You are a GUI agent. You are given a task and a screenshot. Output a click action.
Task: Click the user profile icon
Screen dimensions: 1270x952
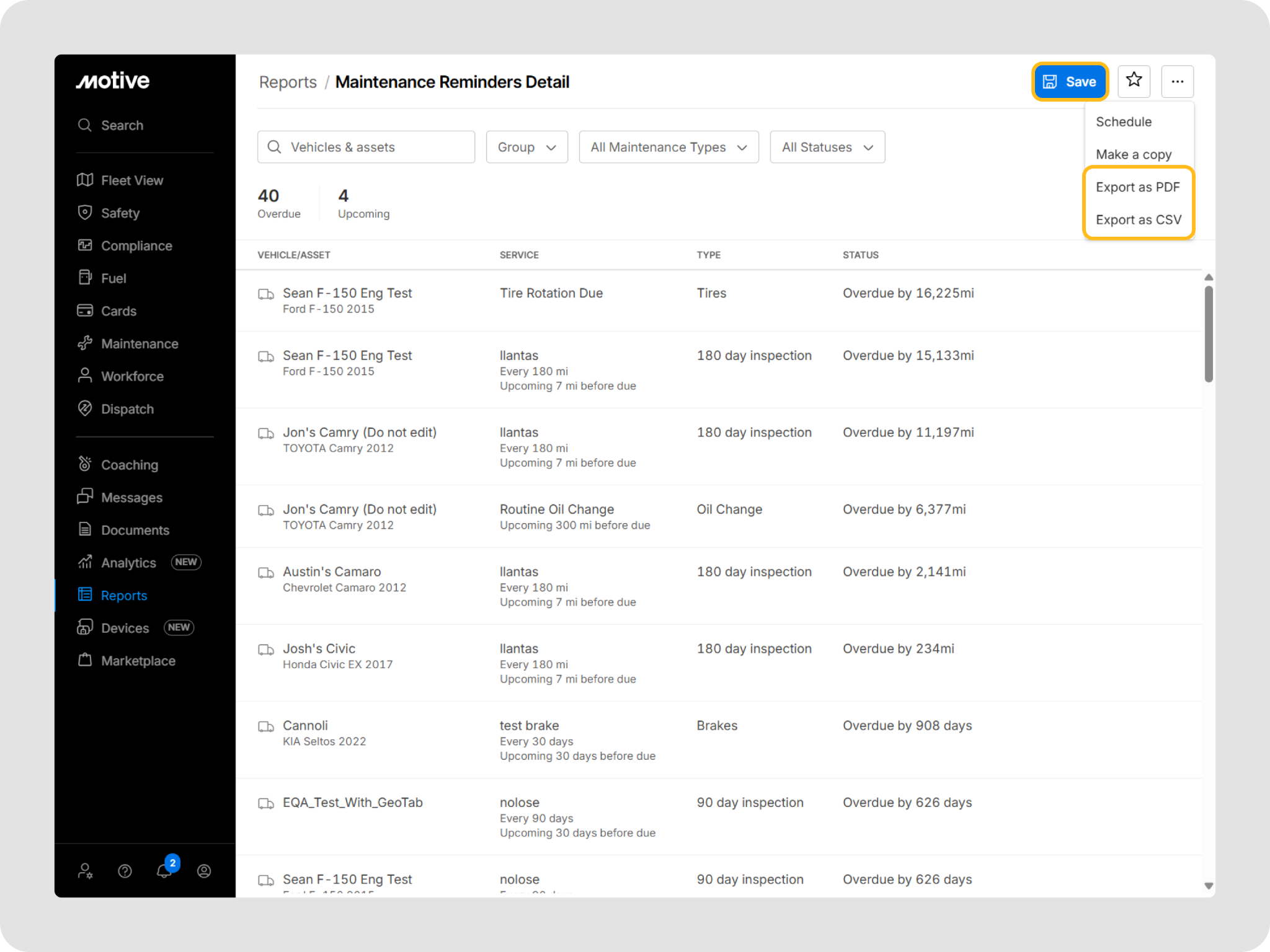[x=204, y=871]
